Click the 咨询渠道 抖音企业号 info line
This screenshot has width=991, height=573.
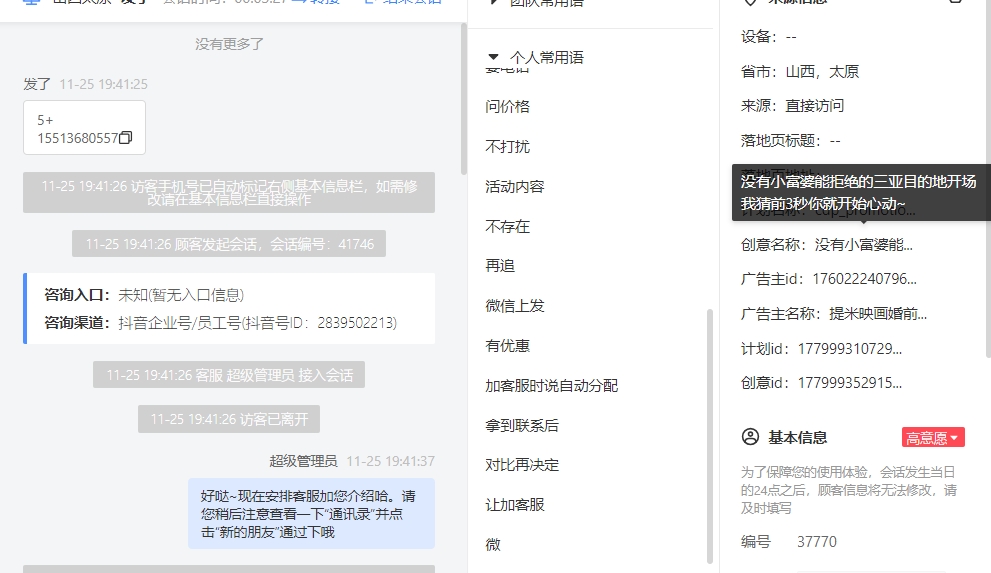(221, 323)
